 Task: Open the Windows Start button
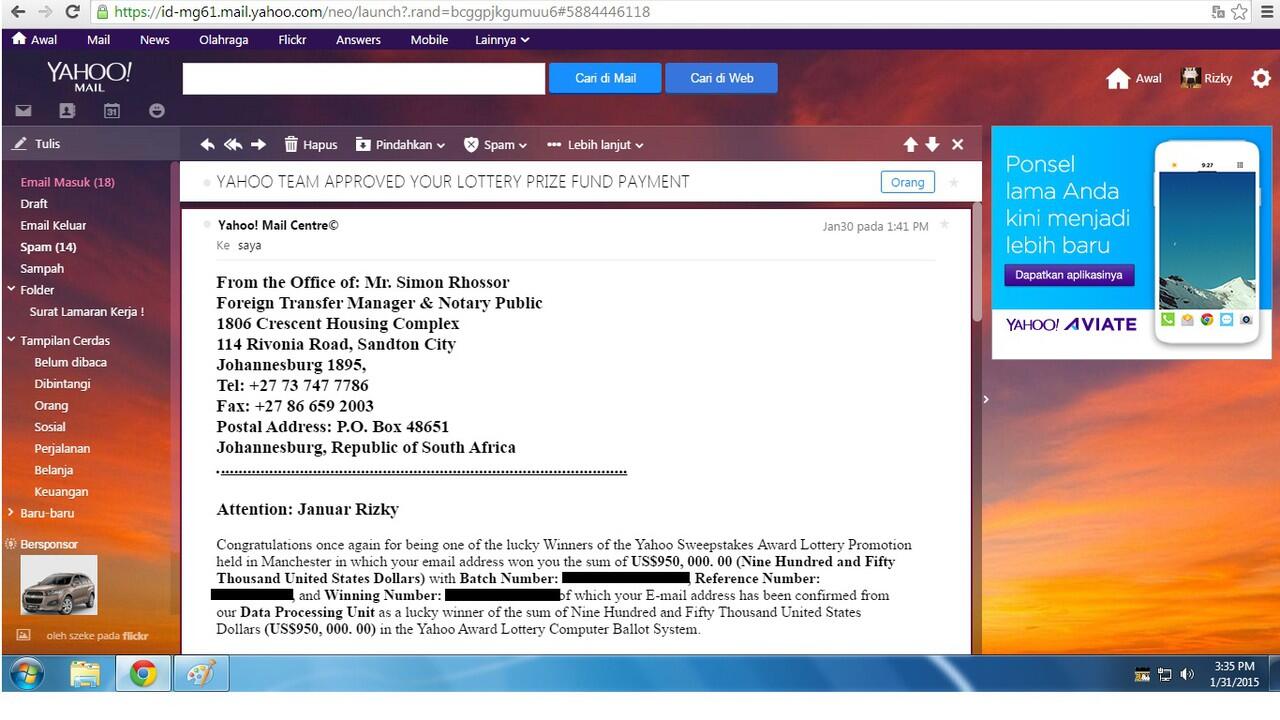point(27,675)
